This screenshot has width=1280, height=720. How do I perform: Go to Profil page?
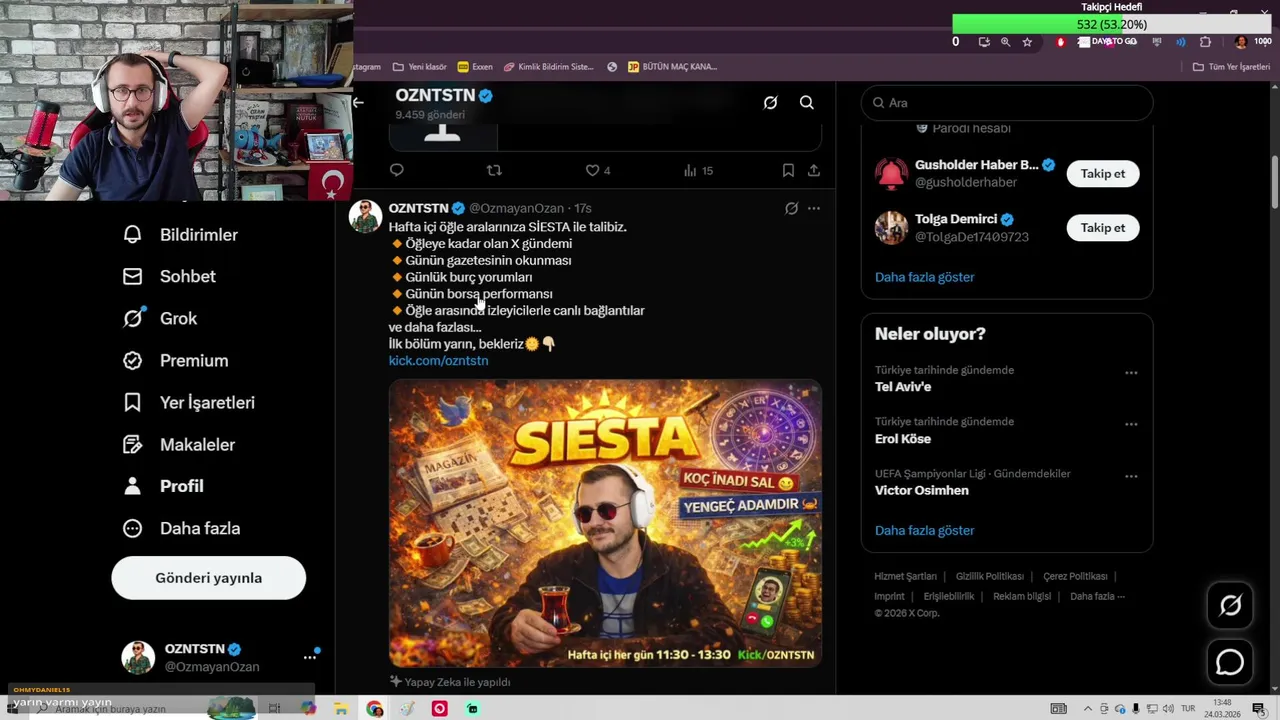(x=162, y=486)
